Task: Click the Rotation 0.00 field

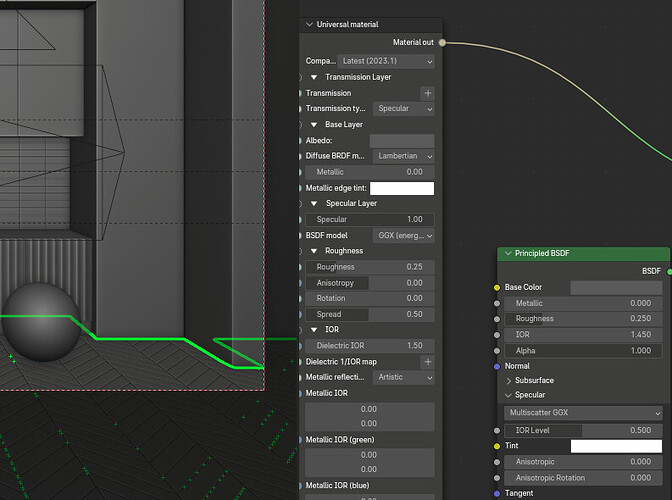Action: 369,298
